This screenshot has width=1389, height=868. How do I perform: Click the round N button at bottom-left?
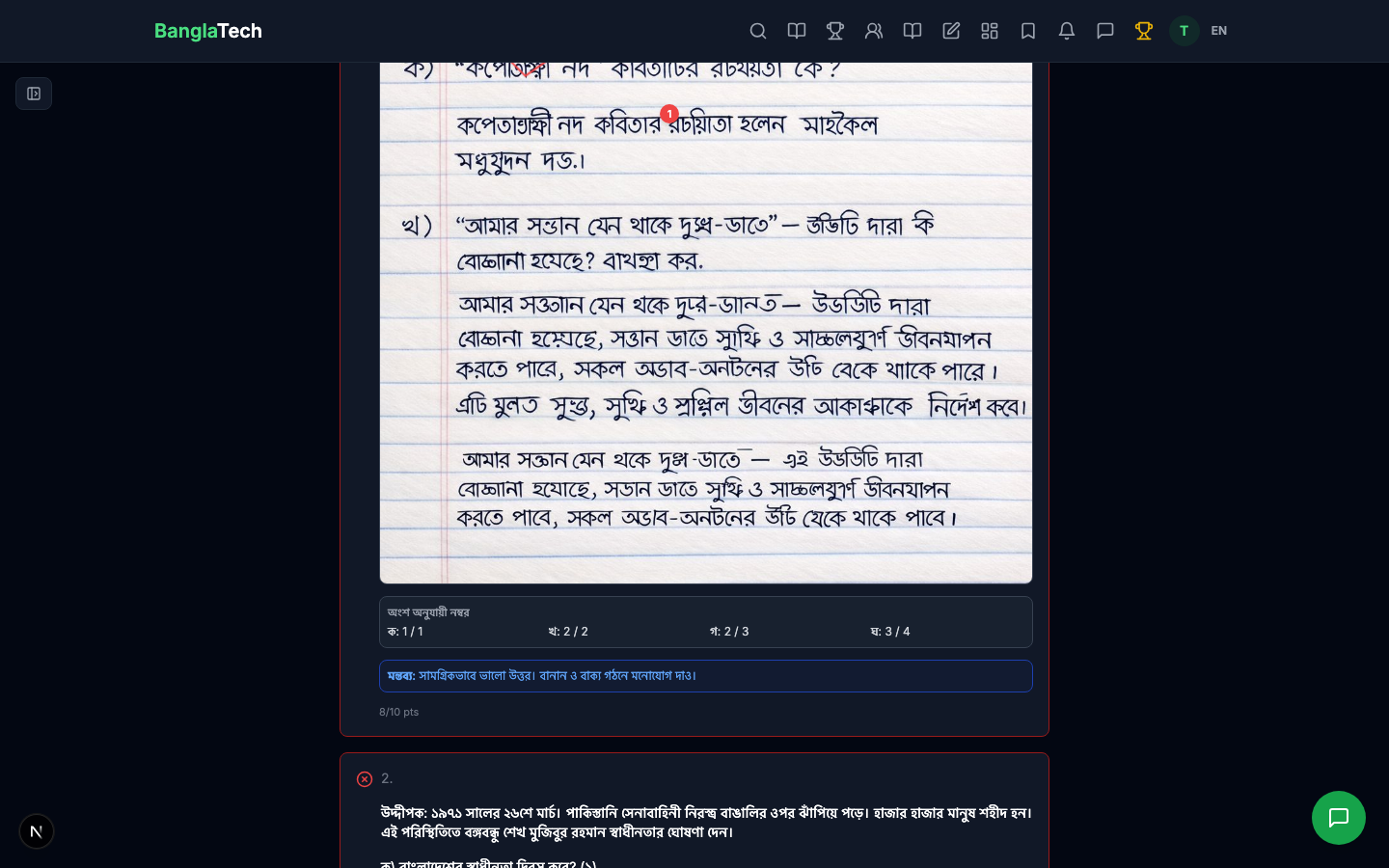[x=37, y=831]
